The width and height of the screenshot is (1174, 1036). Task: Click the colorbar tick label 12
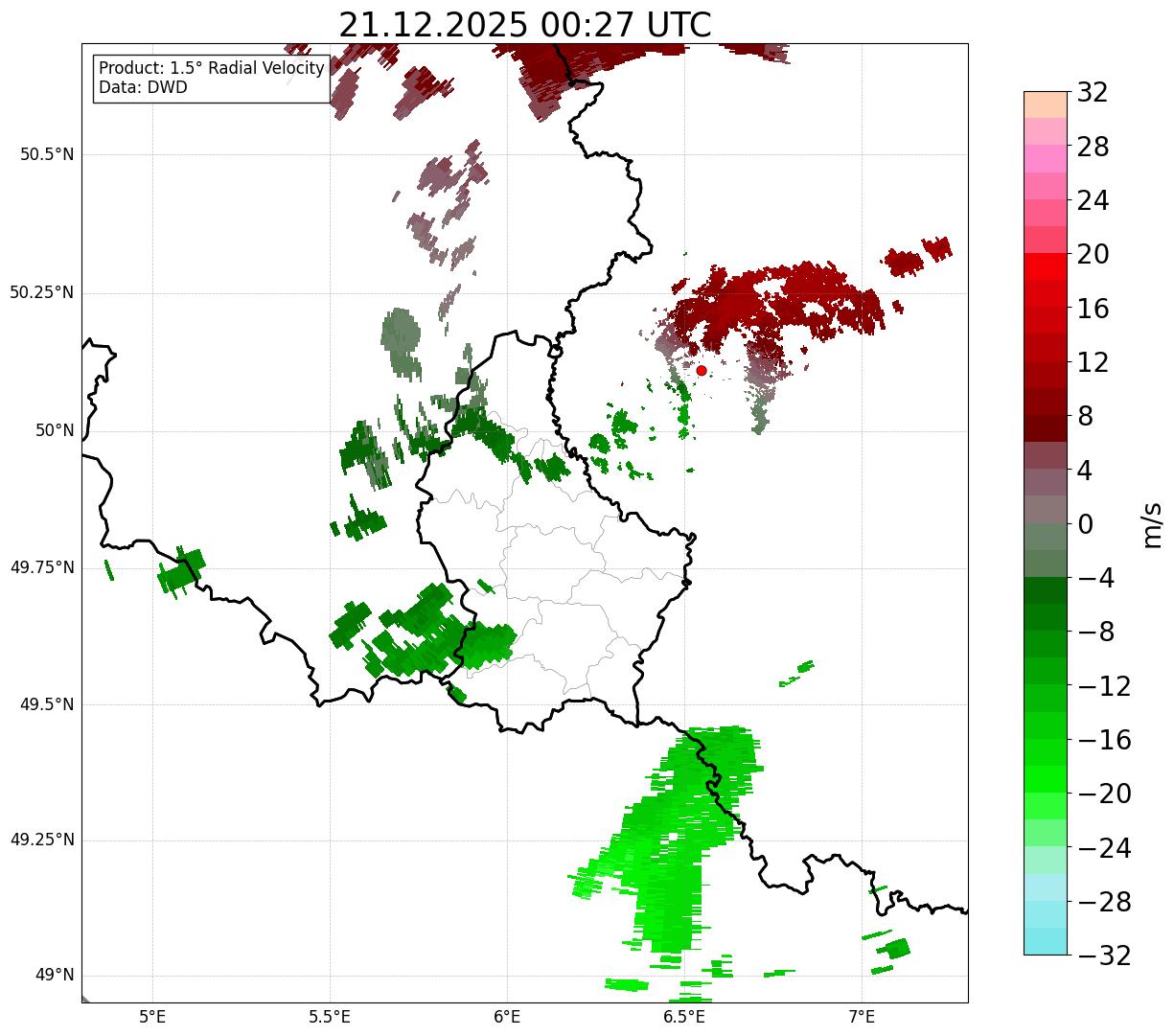click(x=1093, y=362)
